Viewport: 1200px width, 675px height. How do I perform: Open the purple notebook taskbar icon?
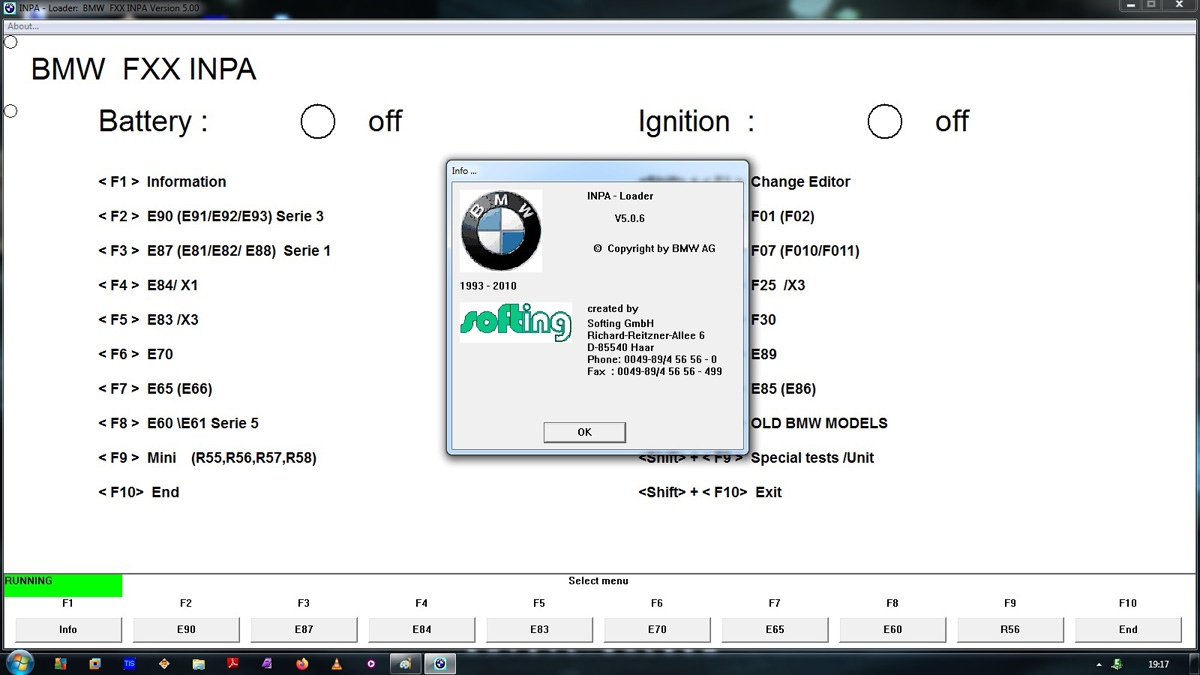click(267, 663)
